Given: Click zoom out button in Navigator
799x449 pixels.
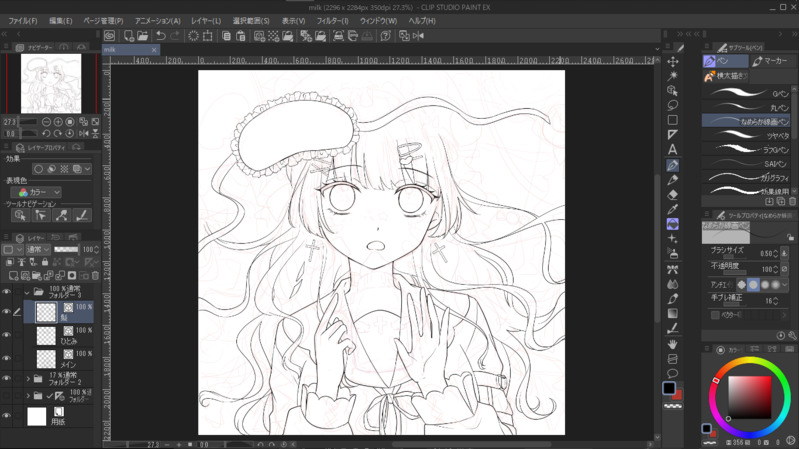Looking at the screenshot, I should pos(46,122).
